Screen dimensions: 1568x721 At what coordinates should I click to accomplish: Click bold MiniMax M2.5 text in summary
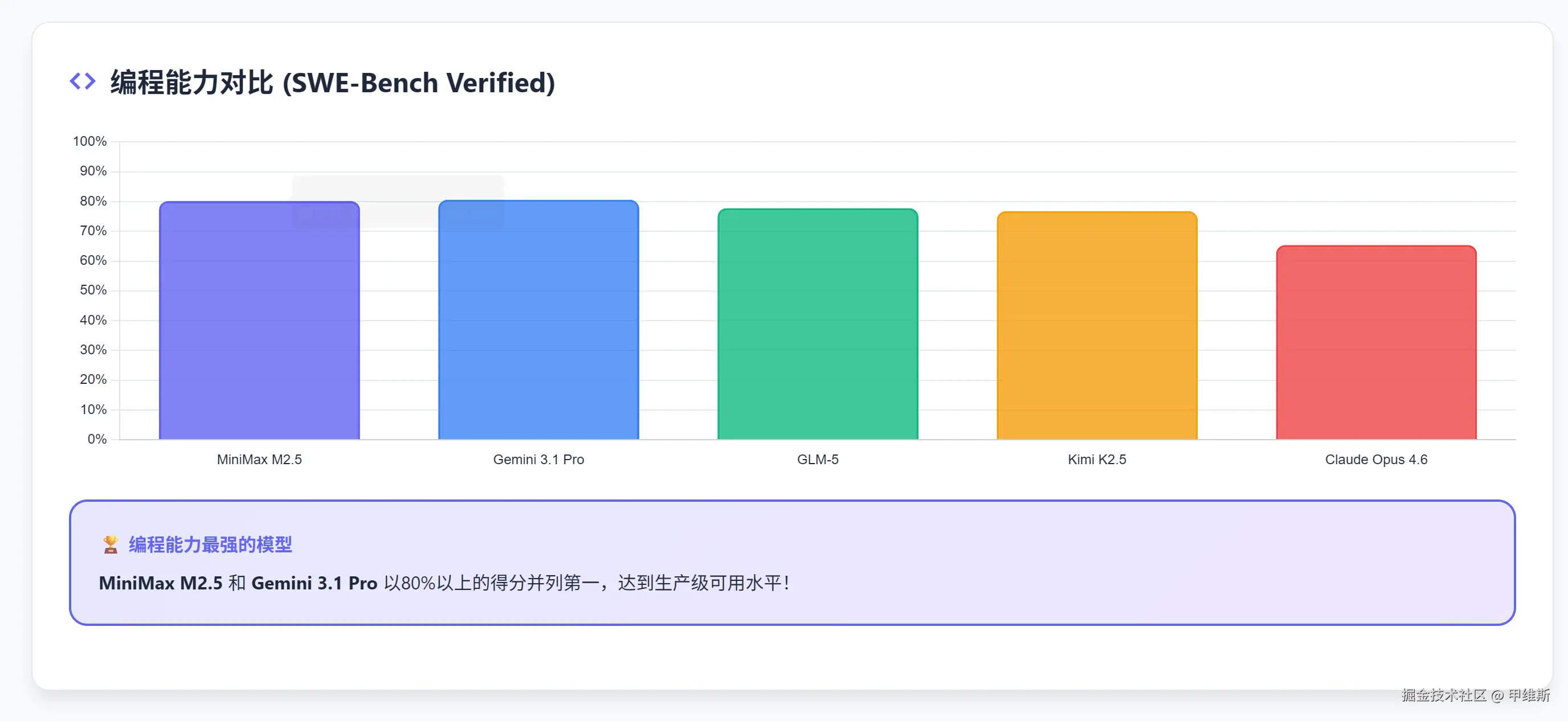160,583
